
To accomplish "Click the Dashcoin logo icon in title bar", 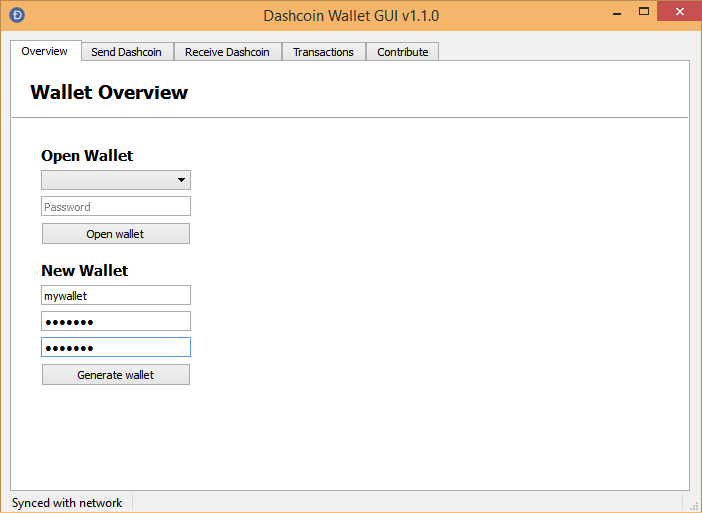I will point(17,15).
